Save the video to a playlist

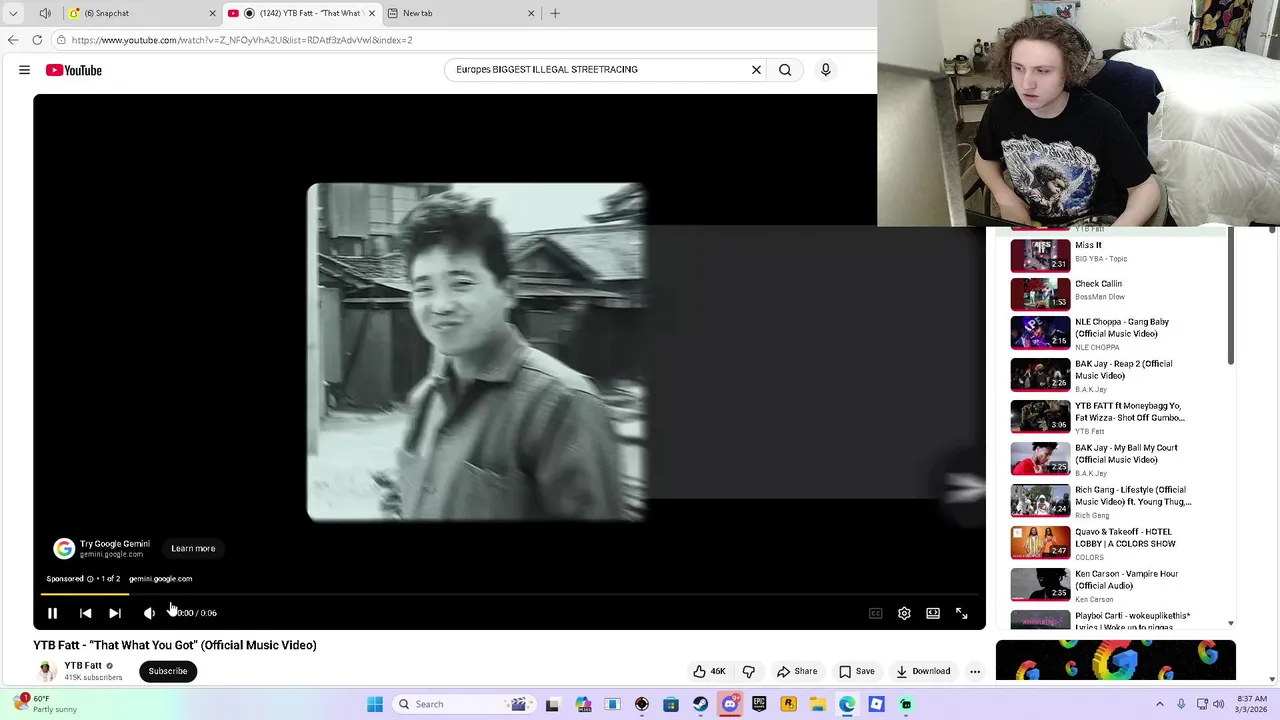coord(857,671)
